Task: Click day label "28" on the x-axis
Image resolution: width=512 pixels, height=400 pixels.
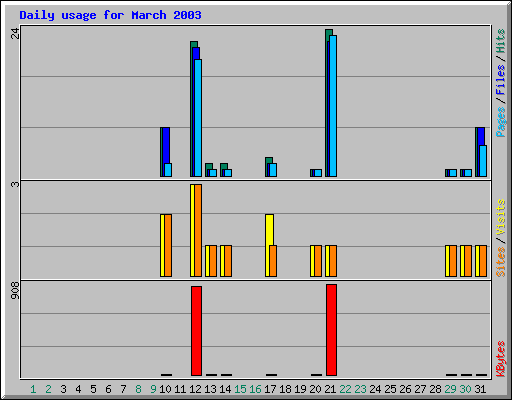Action: (x=435, y=389)
